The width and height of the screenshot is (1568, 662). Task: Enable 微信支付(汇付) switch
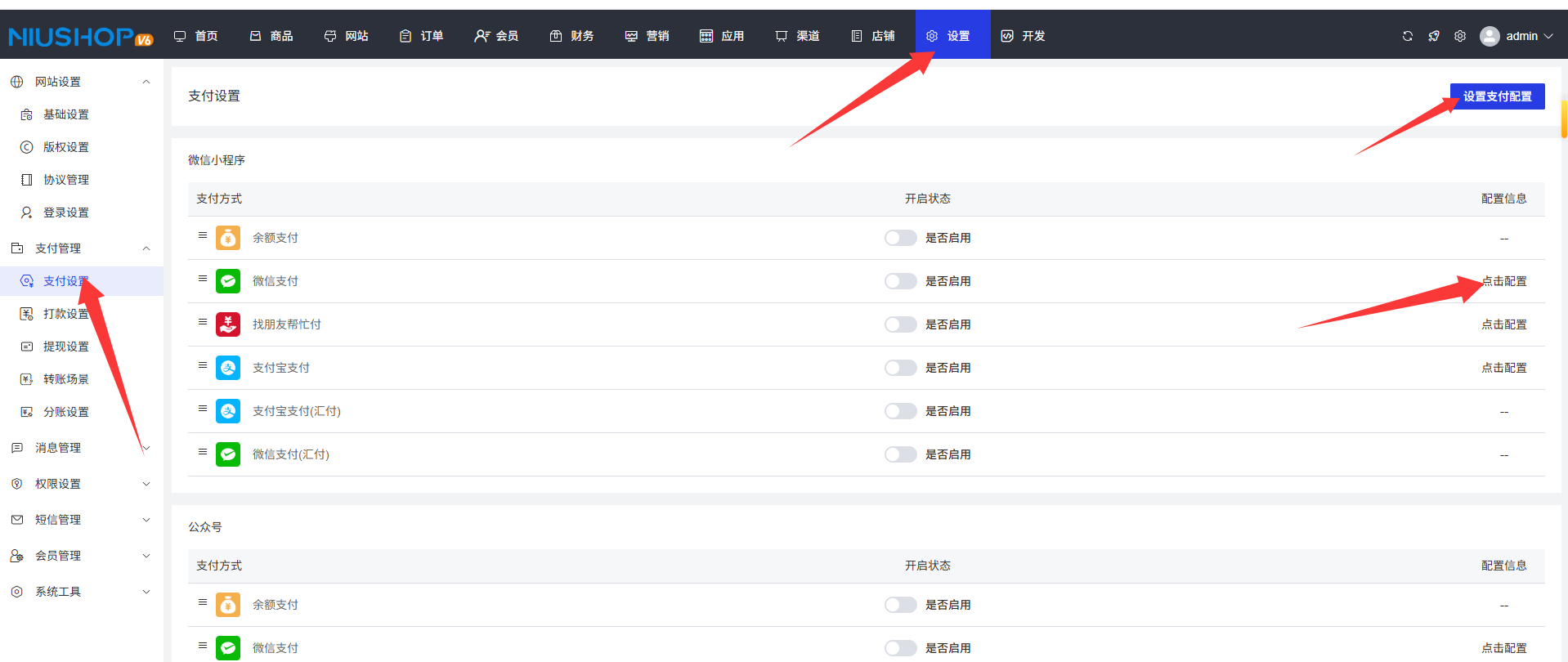[900, 454]
